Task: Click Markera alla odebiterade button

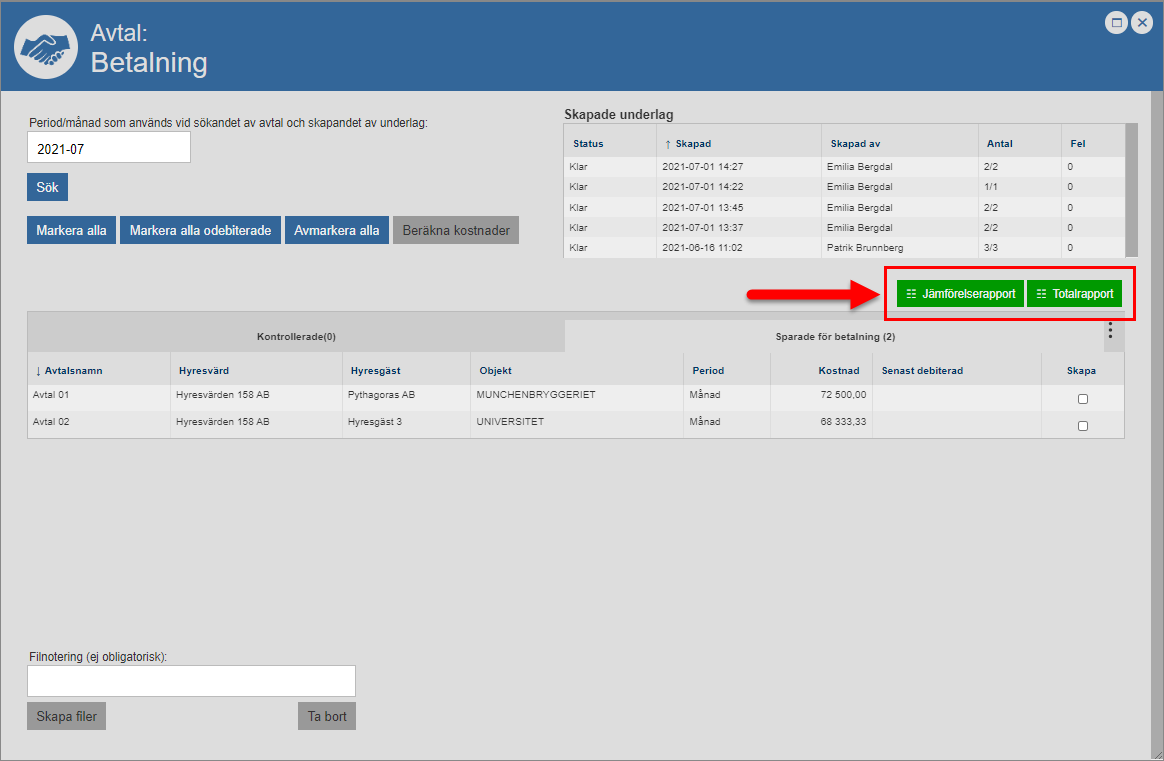Action: click(200, 230)
